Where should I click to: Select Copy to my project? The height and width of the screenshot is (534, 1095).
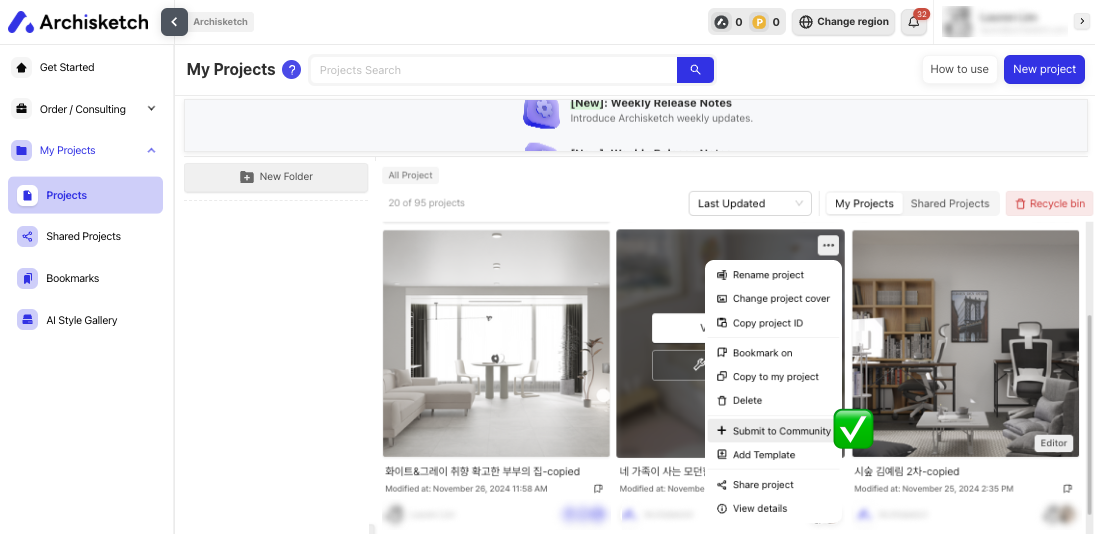(774, 377)
